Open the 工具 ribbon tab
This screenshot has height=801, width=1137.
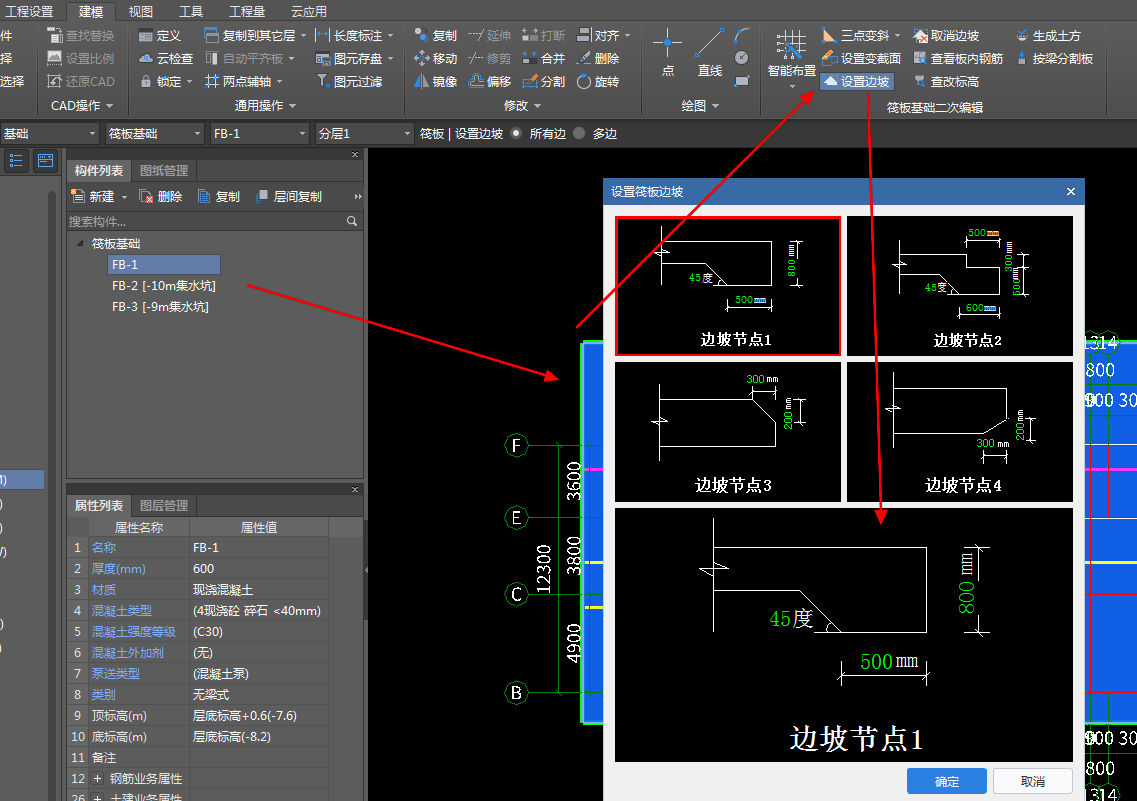[x=191, y=12]
